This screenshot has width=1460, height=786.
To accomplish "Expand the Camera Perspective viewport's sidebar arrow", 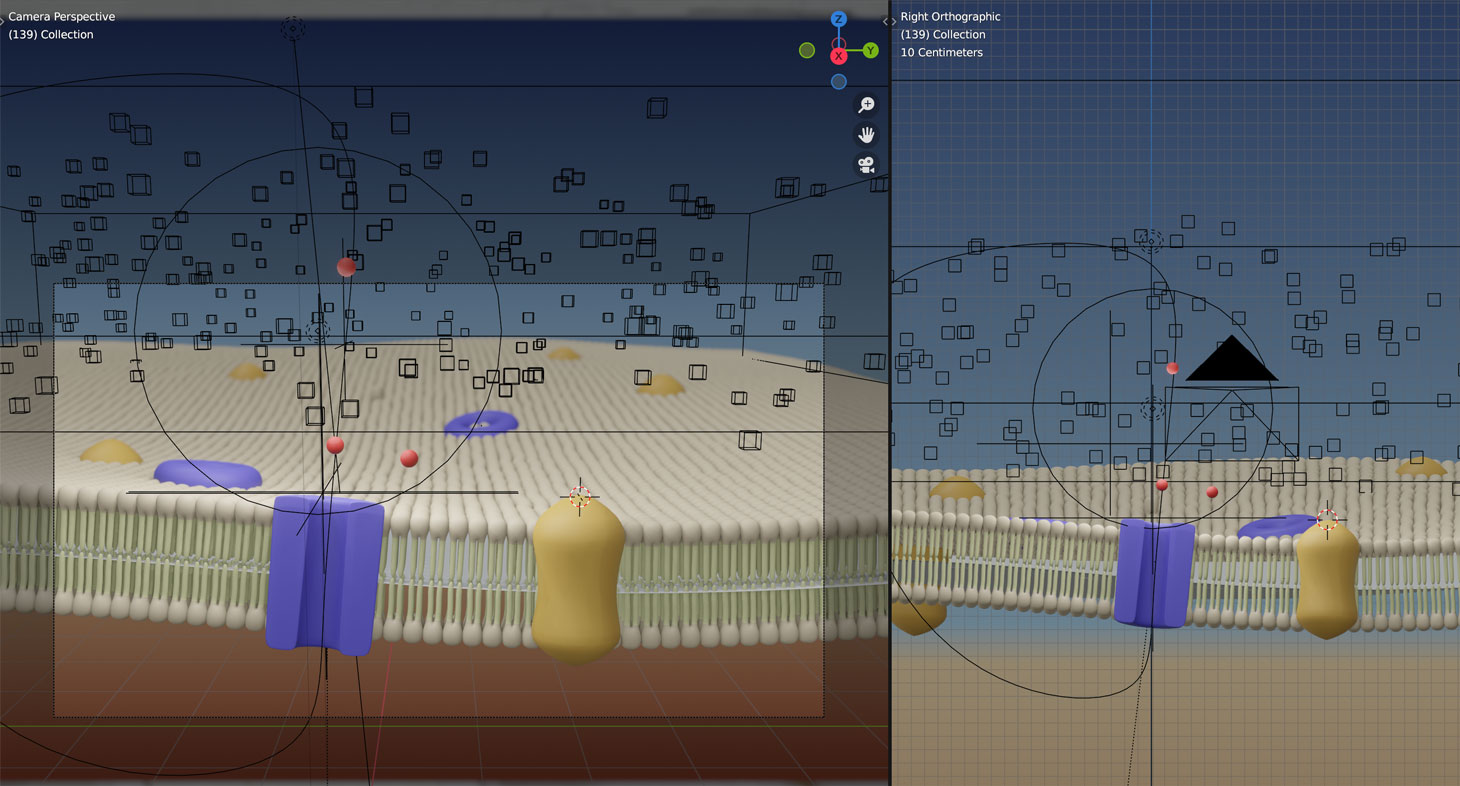I will pos(885,21).
